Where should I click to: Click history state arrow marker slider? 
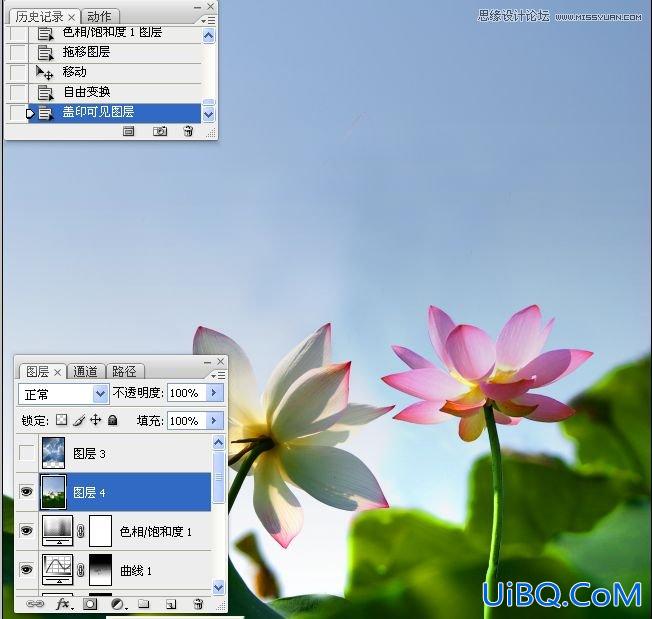(30, 113)
